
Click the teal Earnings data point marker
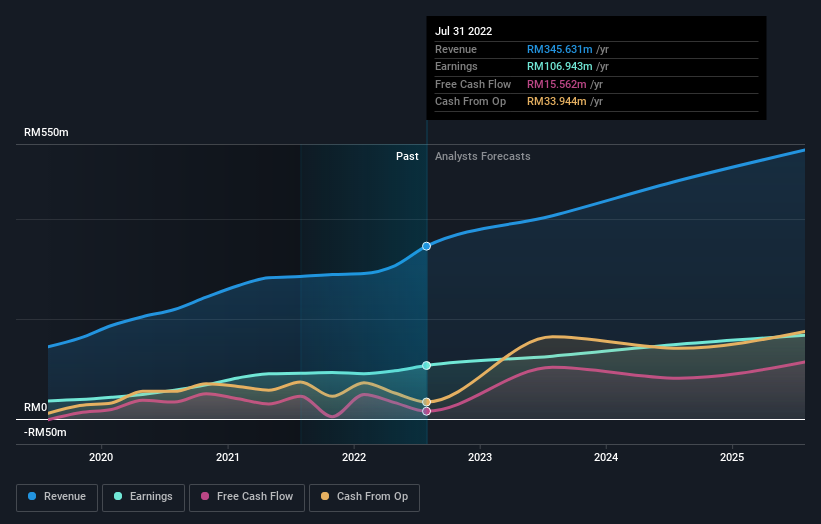point(427,365)
